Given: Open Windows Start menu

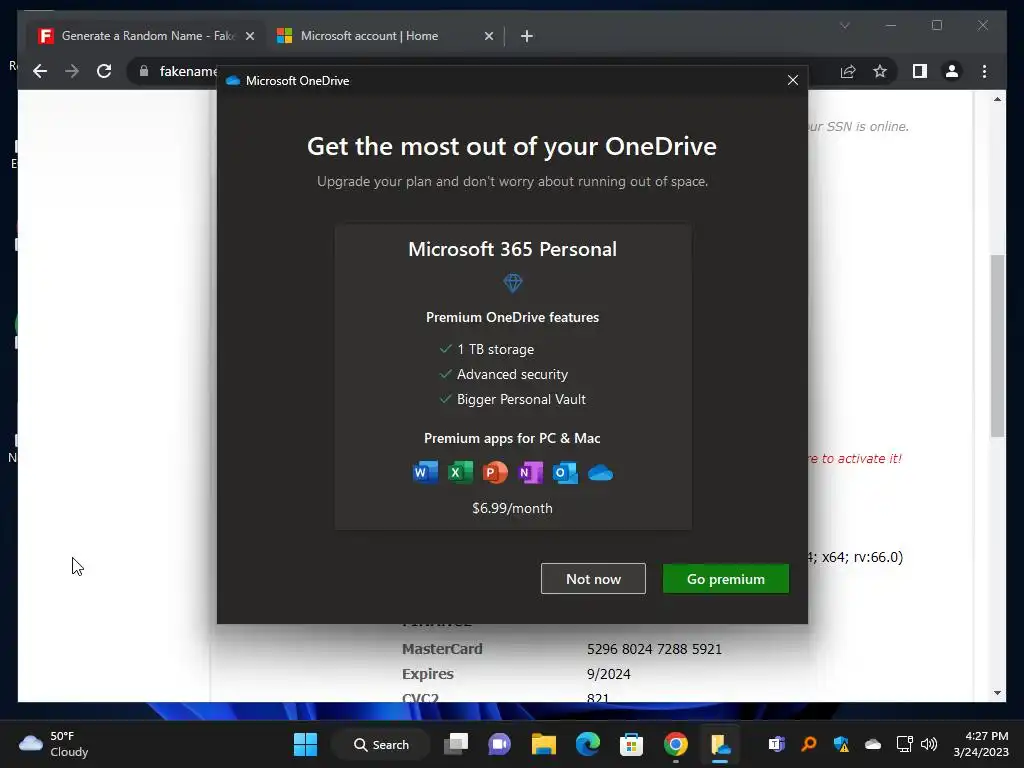Looking at the screenshot, I should coord(305,744).
